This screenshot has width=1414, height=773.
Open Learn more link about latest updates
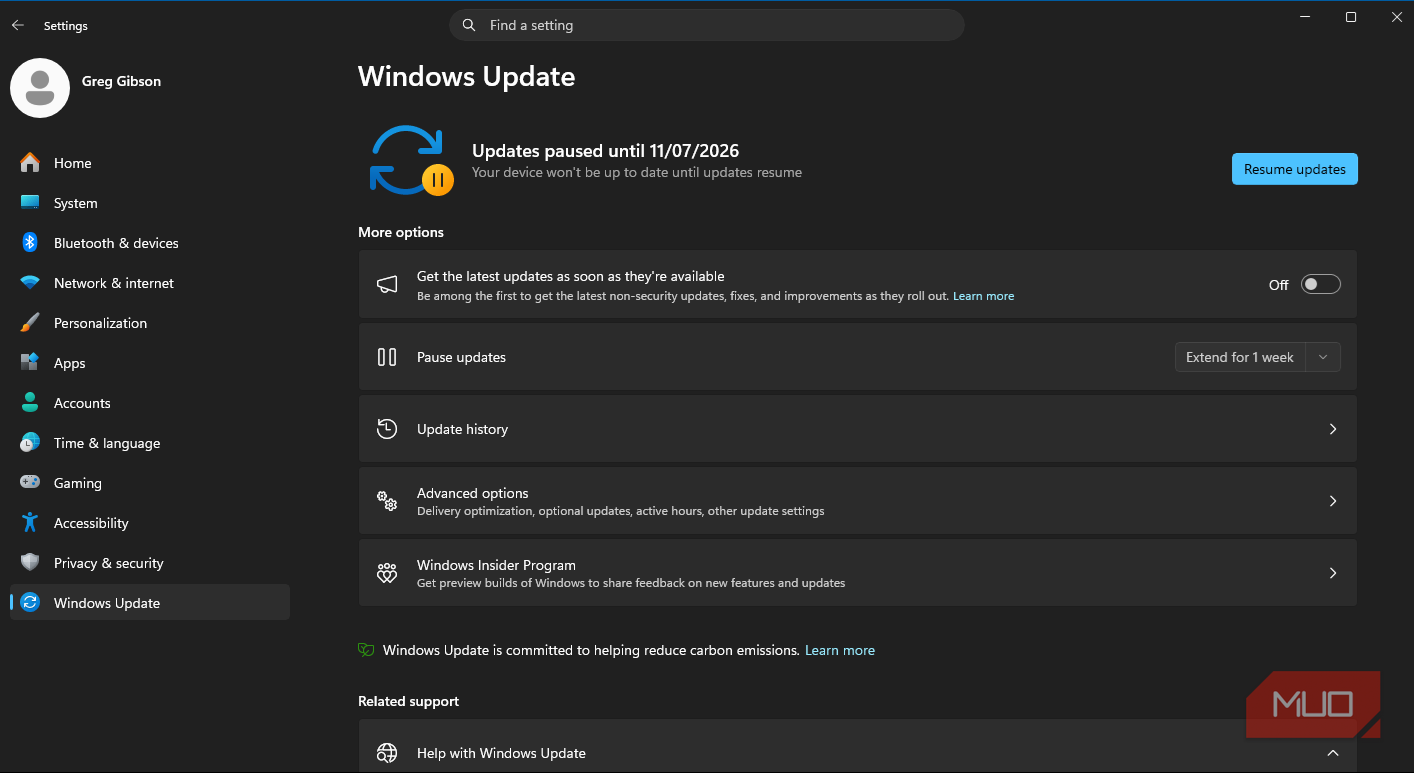[x=983, y=296]
